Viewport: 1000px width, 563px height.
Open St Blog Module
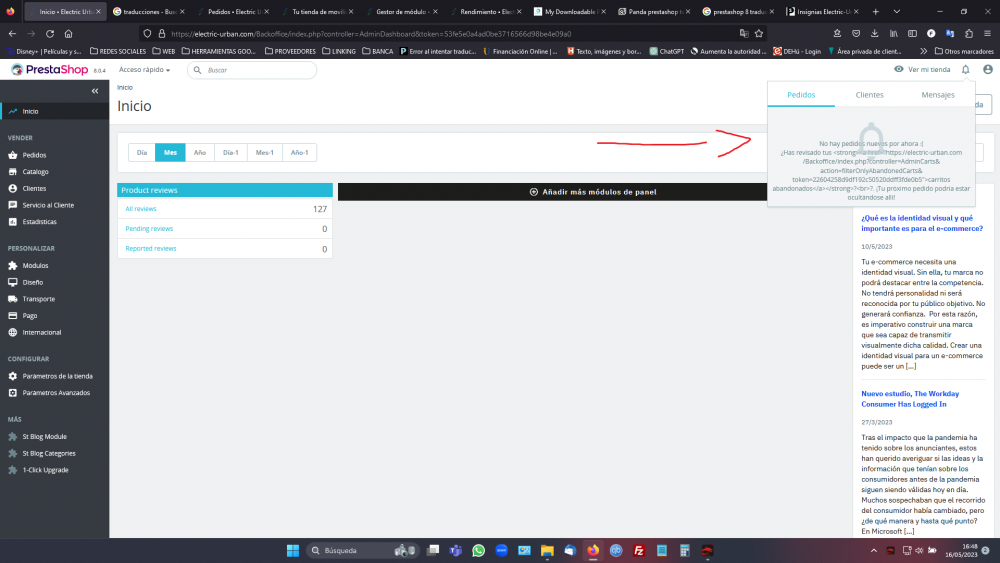[x=44, y=436]
